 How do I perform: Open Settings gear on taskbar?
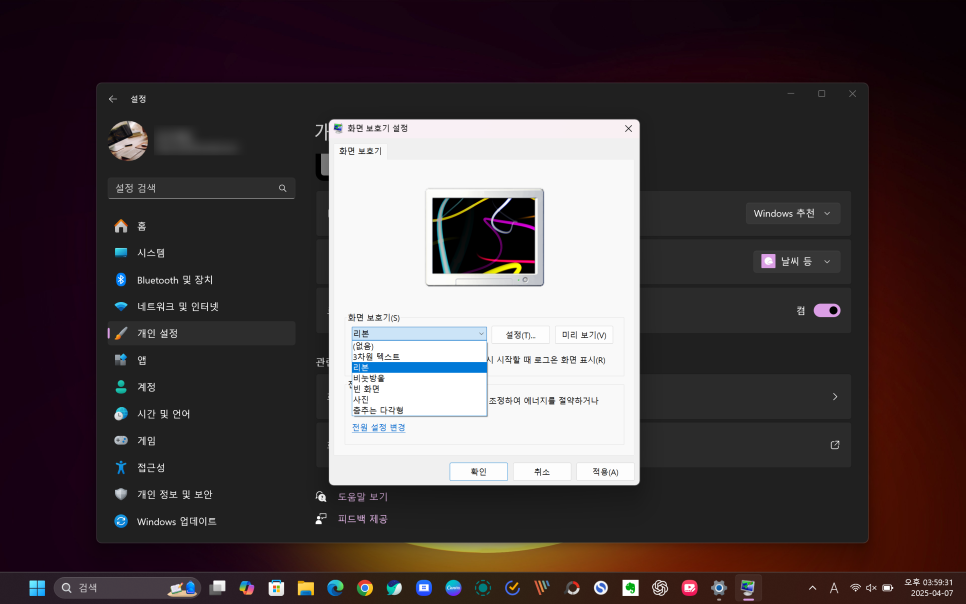[x=719, y=588]
